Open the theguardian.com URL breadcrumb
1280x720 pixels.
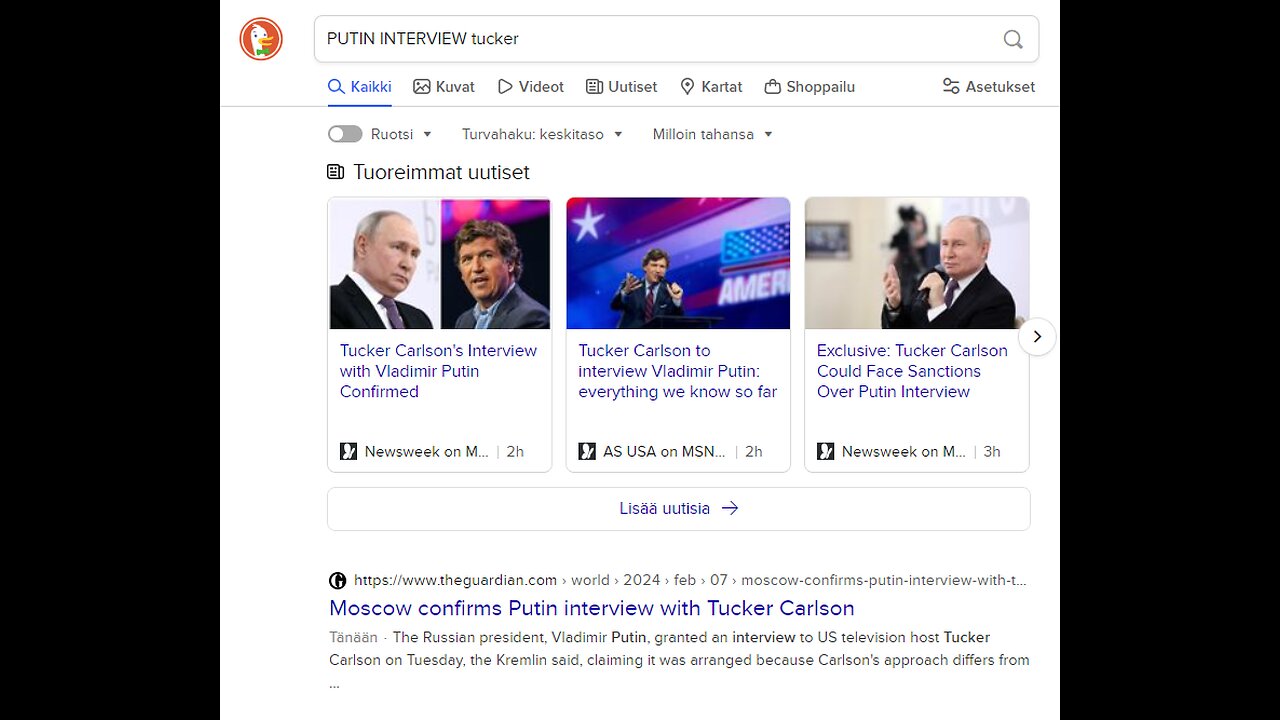(x=690, y=580)
